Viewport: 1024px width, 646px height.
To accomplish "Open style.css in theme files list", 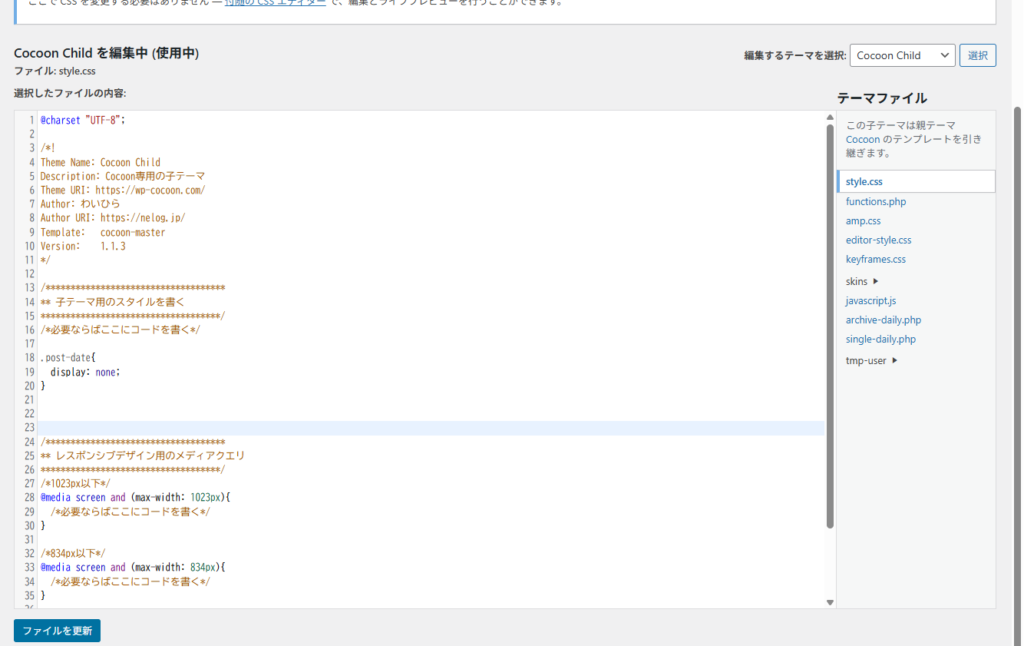I will 864,182.
